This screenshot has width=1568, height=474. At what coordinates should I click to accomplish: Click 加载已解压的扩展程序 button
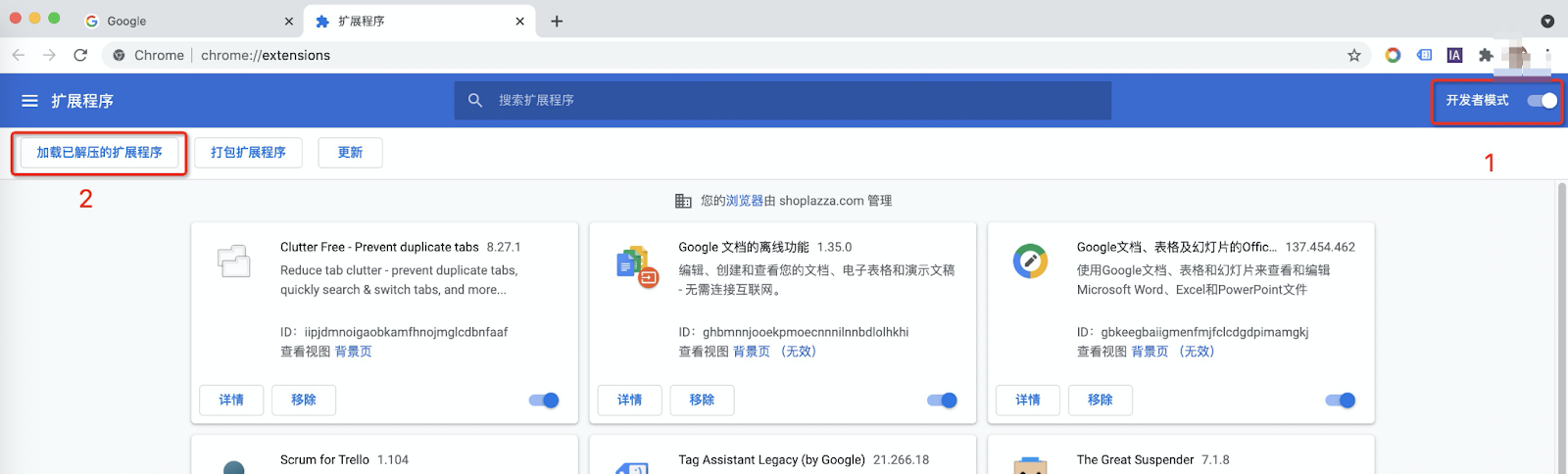point(99,153)
